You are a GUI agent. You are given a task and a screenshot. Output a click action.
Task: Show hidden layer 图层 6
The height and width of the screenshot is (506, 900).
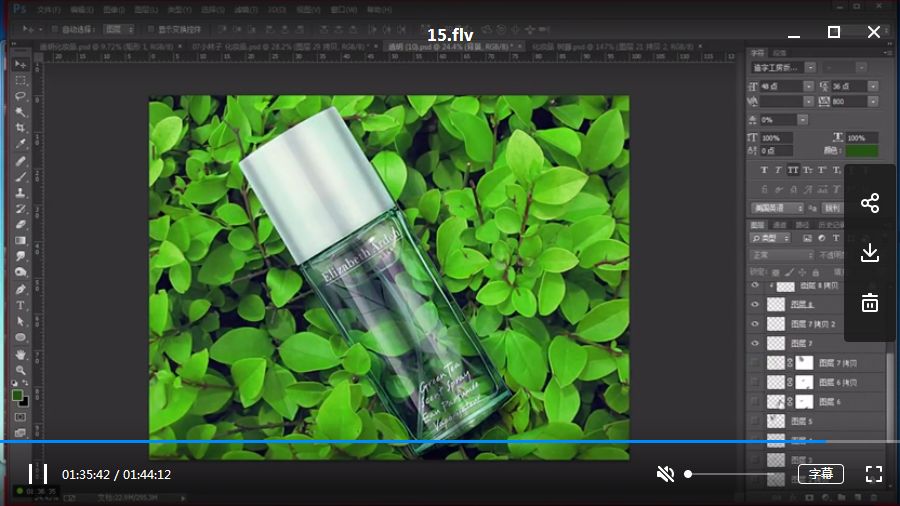click(x=755, y=402)
